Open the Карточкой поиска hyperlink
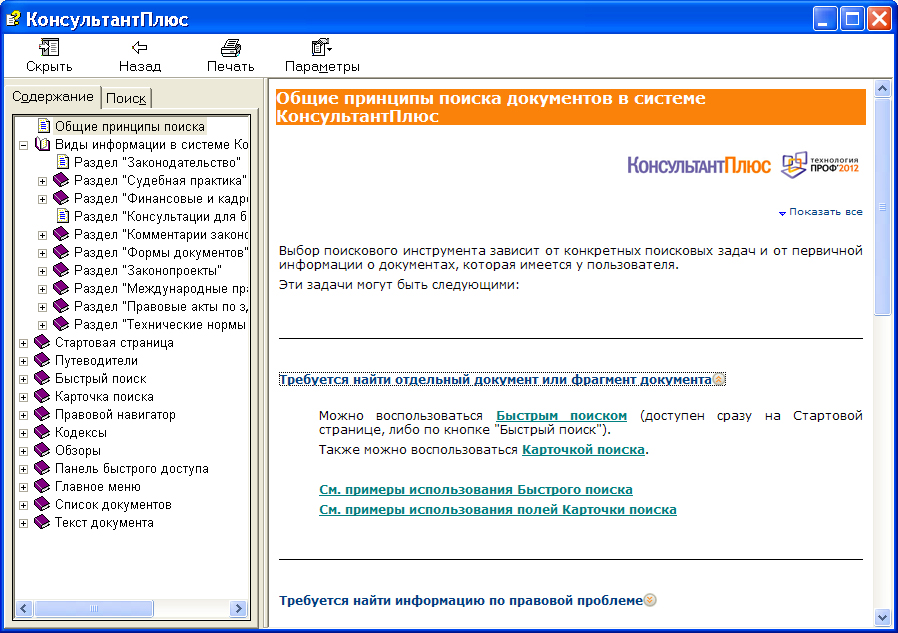 pyautogui.click(x=583, y=450)
